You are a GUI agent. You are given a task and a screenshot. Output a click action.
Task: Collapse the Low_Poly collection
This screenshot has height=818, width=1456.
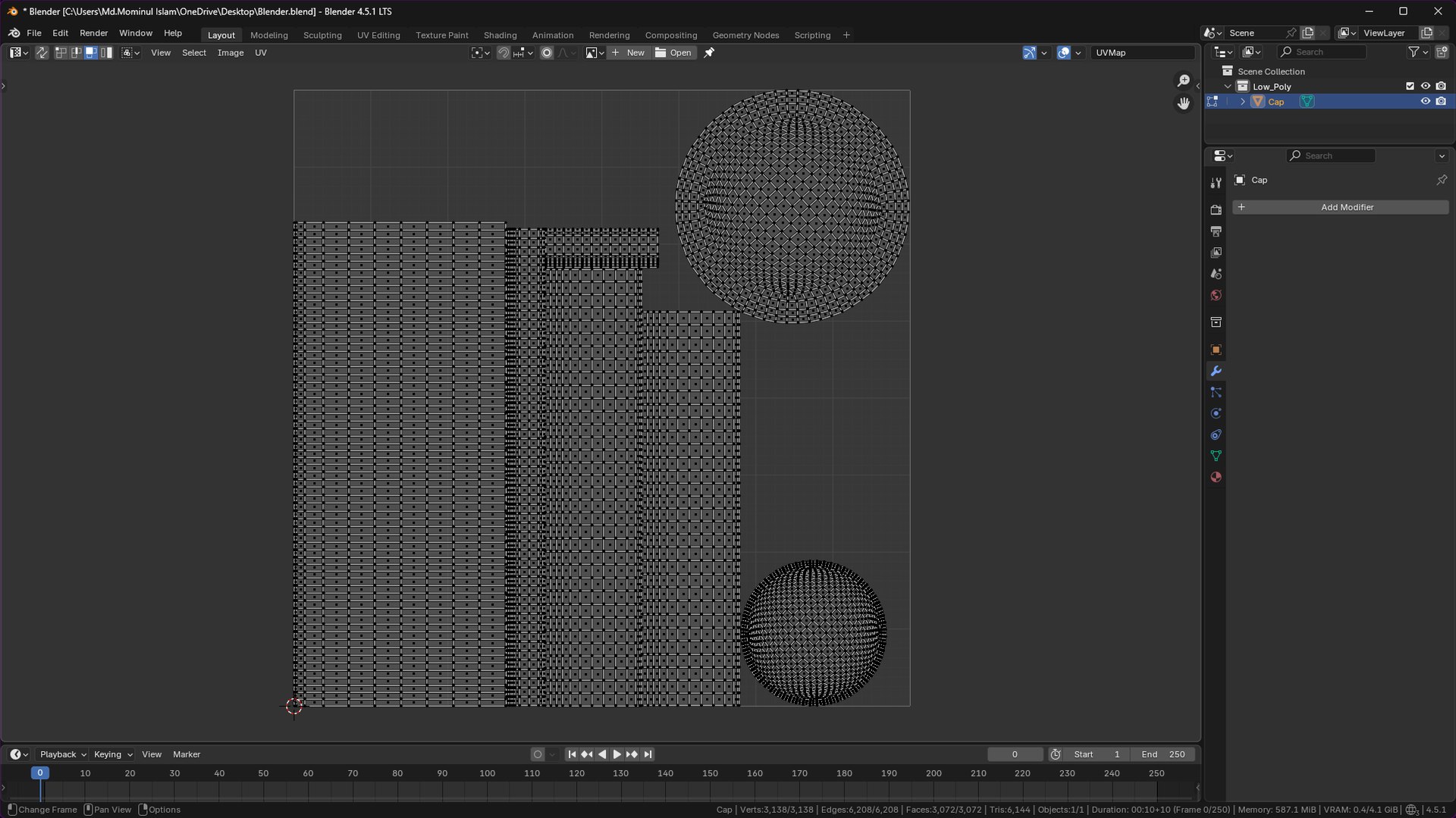[x=1228, y=86]
